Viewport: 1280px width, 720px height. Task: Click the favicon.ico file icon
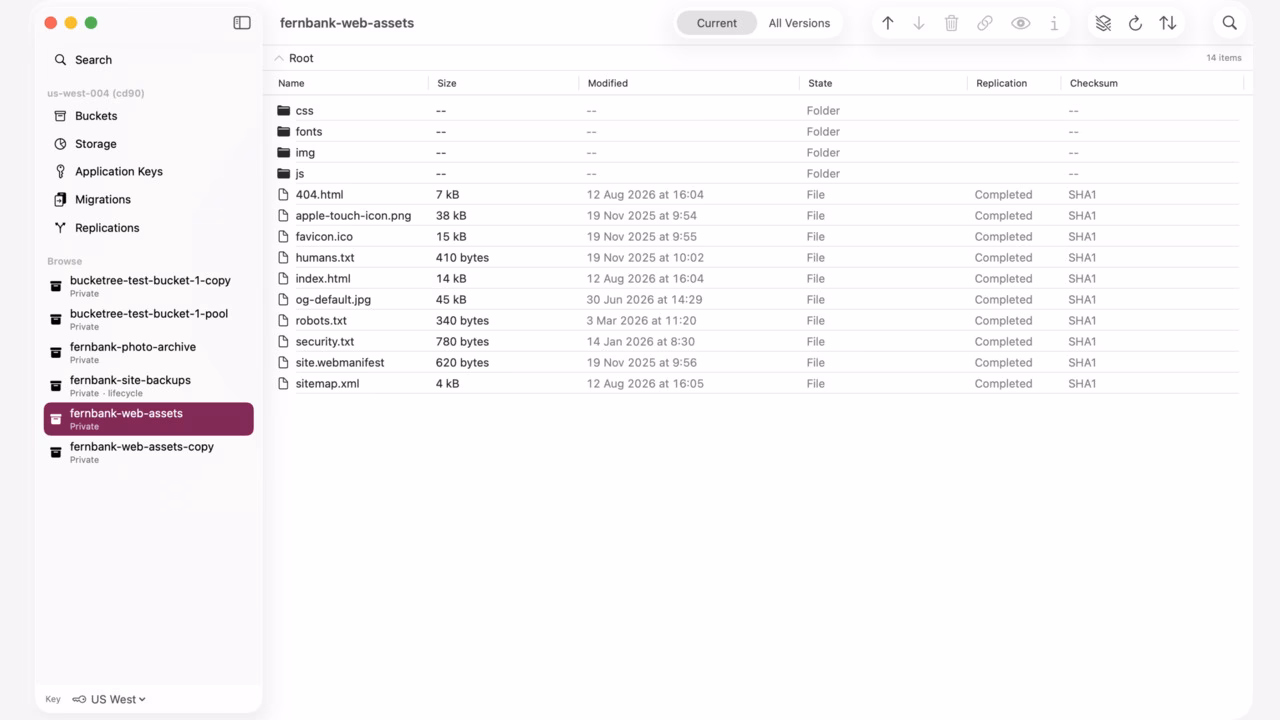coord(284,237)
